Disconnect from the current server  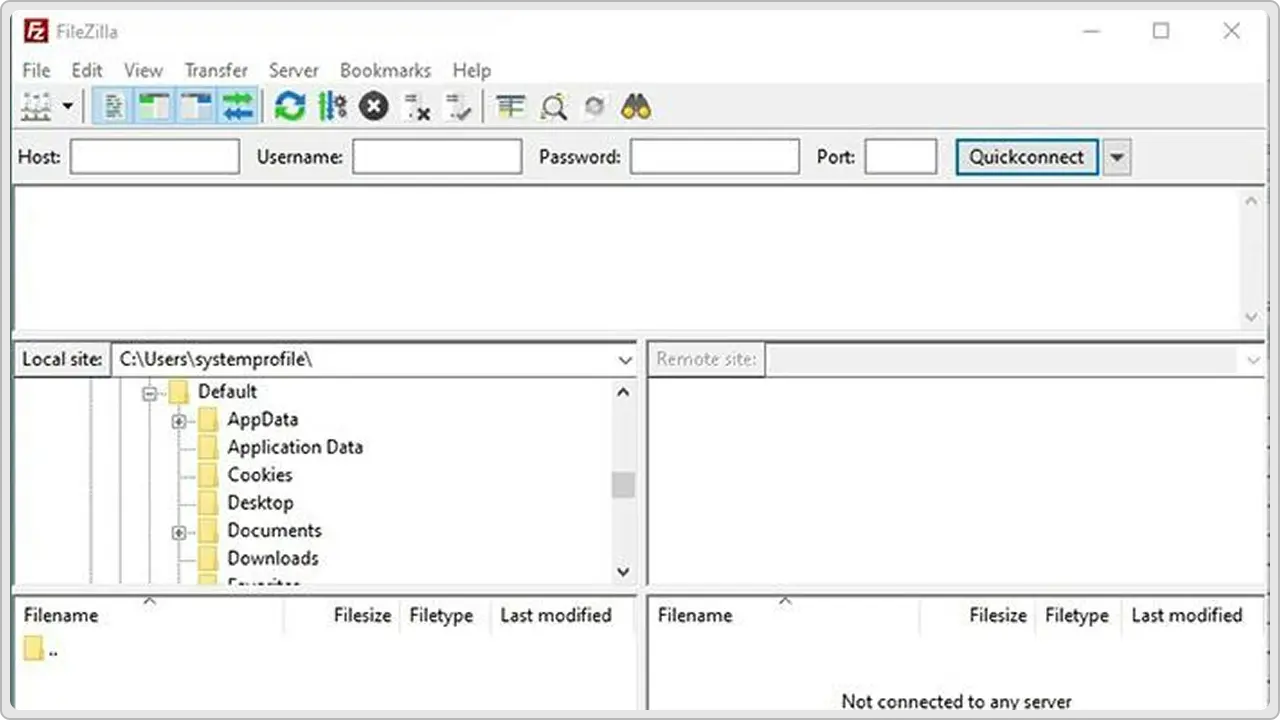[416, 106]
